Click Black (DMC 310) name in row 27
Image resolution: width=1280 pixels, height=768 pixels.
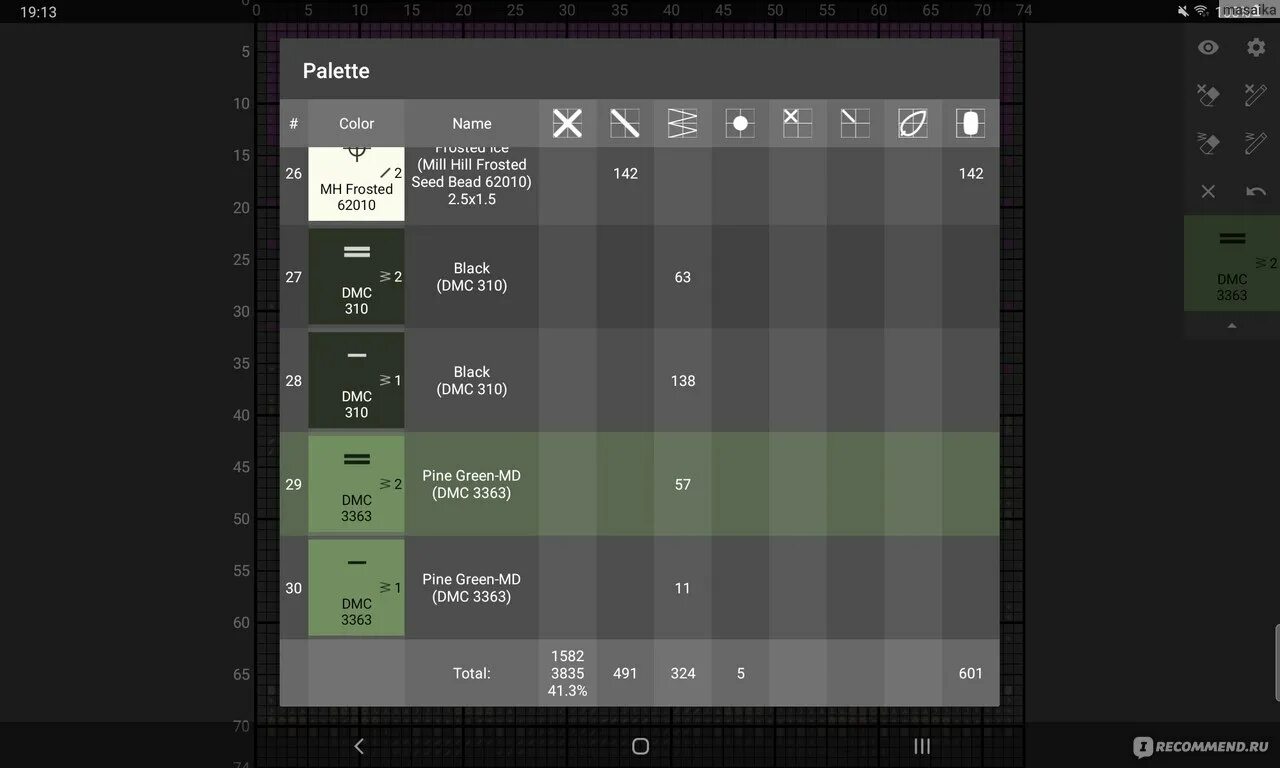[x=472, y=277]
